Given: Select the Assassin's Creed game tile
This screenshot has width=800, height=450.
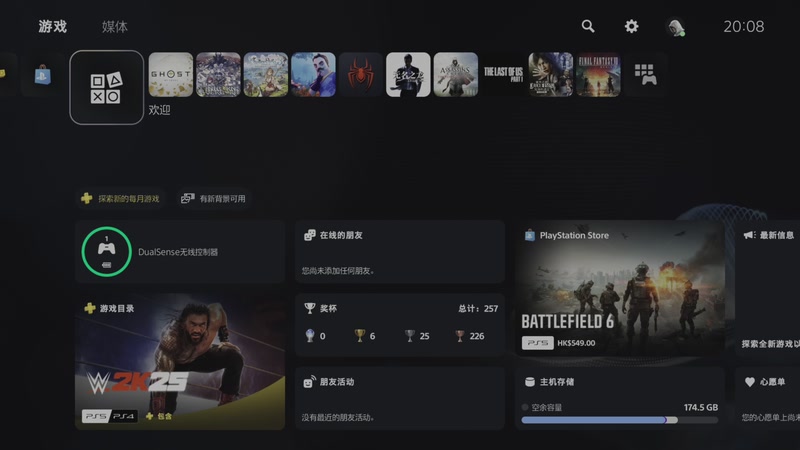Looking at the screenshot, I should pyautogui.click(x=456, y=74).
